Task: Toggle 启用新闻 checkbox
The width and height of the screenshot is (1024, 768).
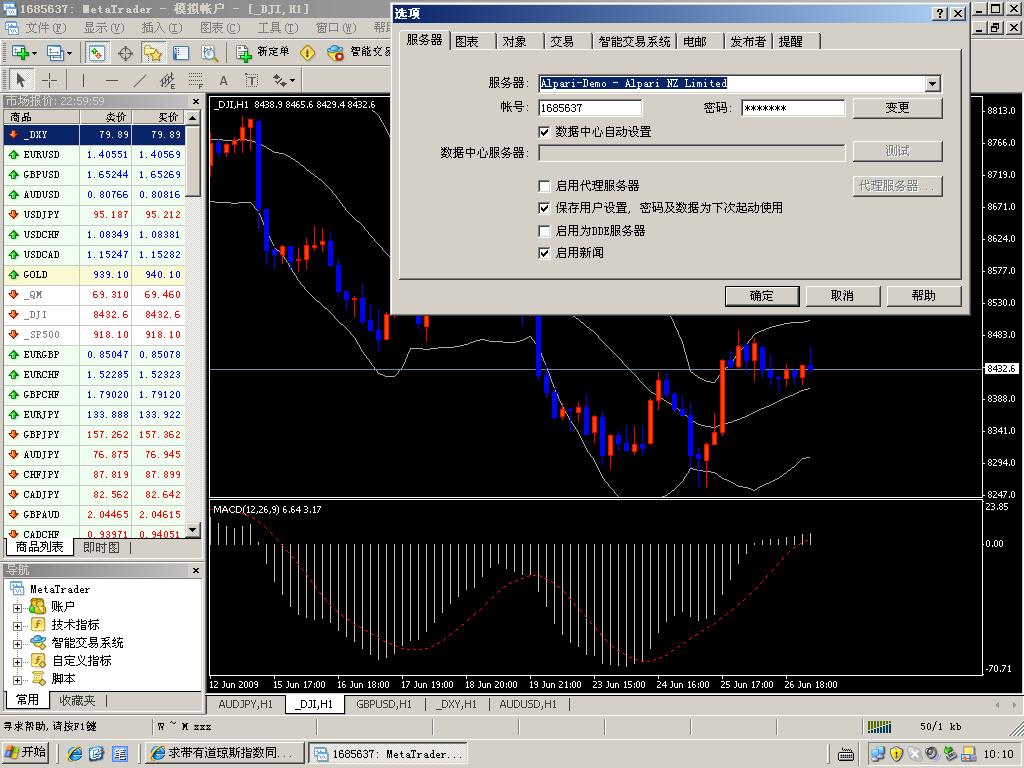Action: [543, 253]
